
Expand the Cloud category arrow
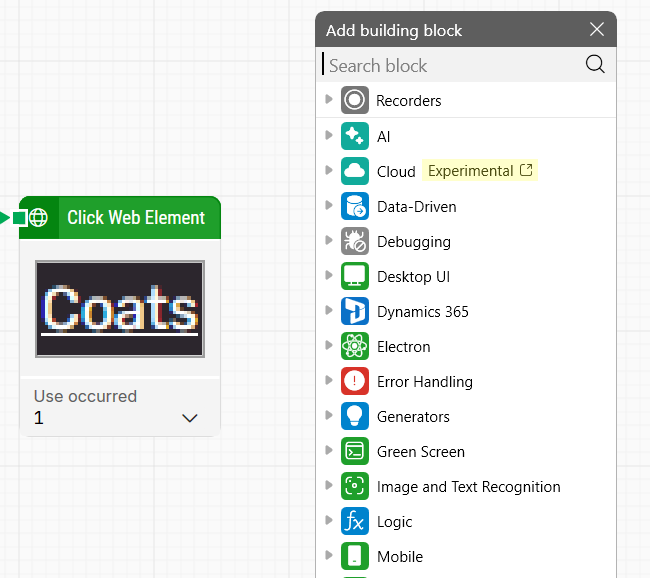coord(329,171)
